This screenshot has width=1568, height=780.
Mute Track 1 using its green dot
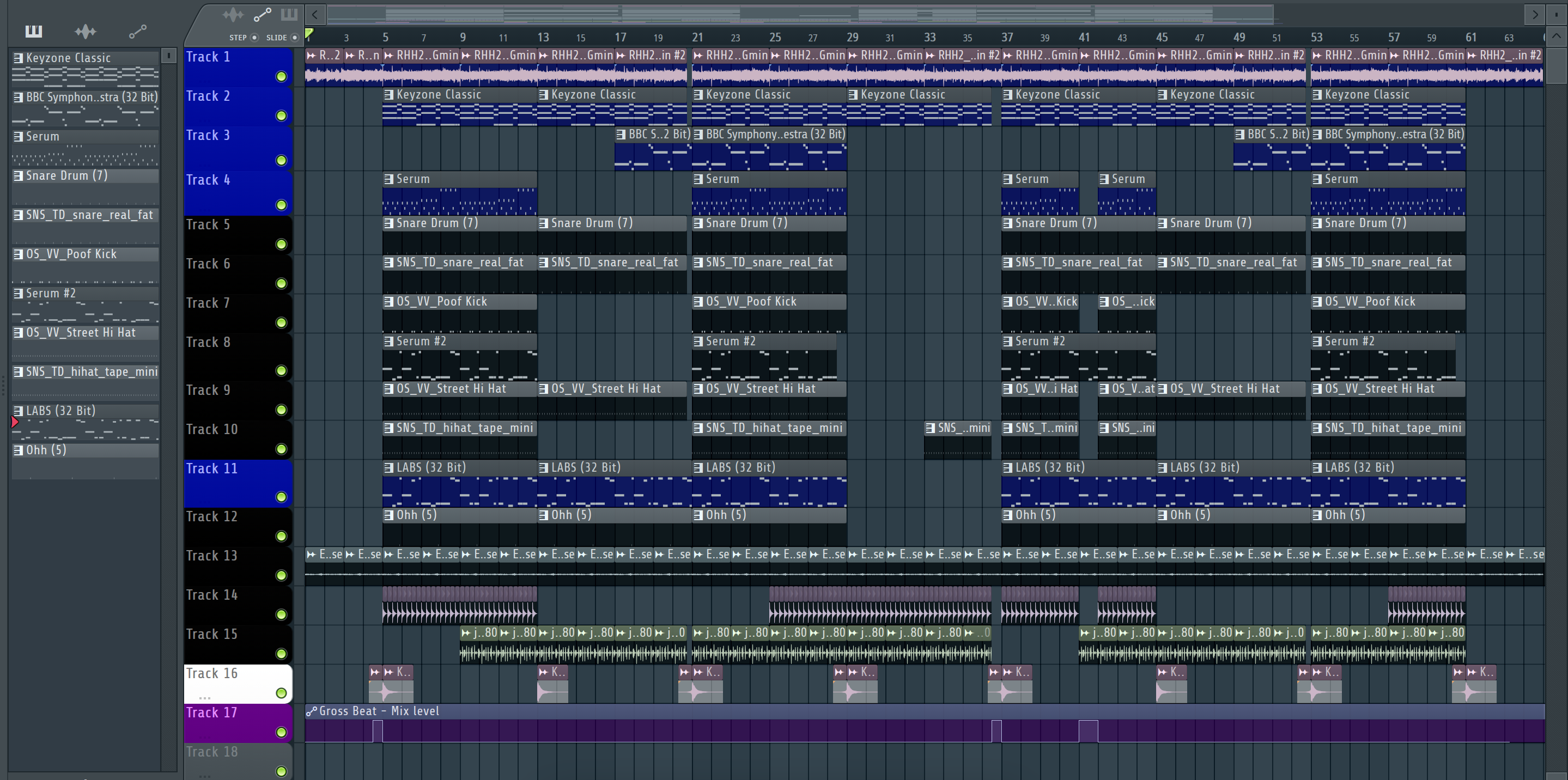pos(281,77)
